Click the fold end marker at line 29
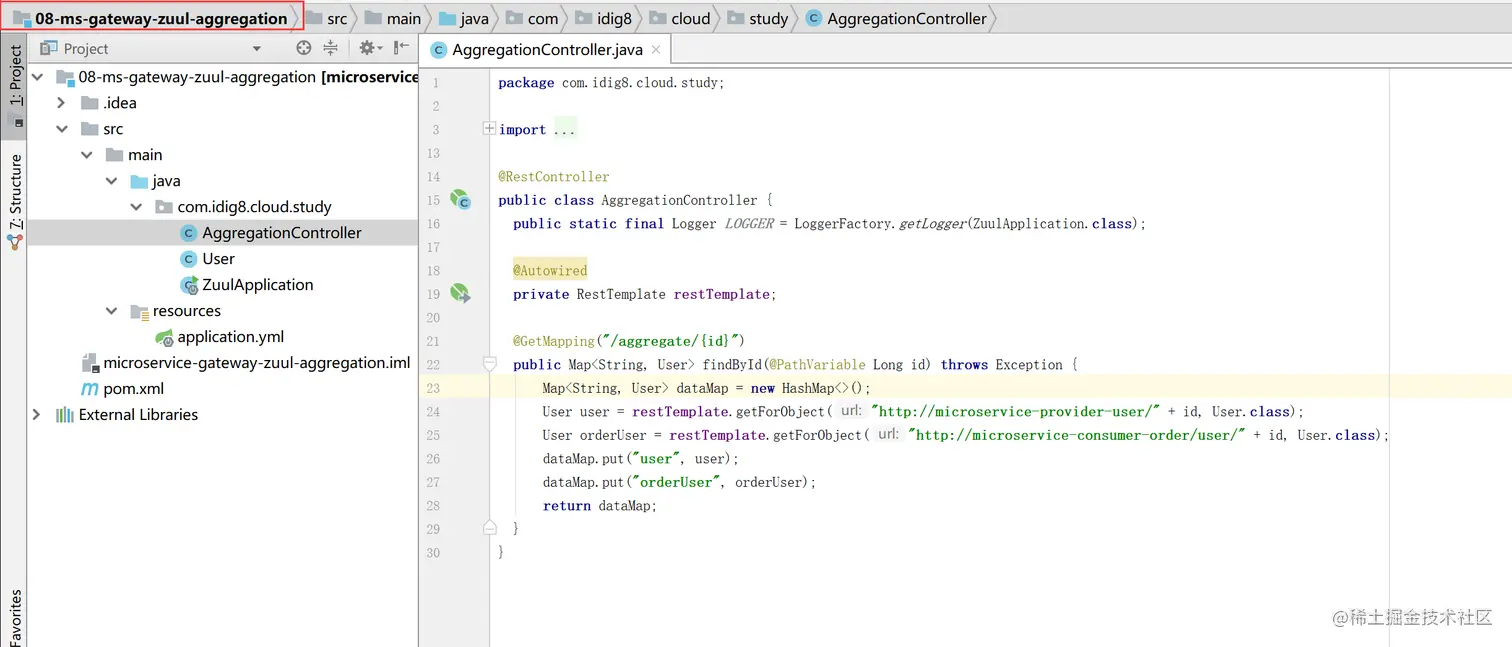The image size is (1512, 647). coord(489,527)
